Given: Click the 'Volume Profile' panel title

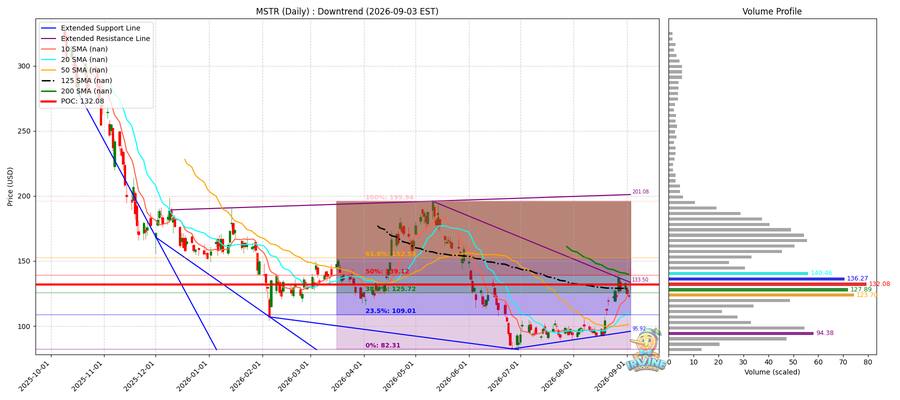Looking at the screenshot, I should point(772,11).
